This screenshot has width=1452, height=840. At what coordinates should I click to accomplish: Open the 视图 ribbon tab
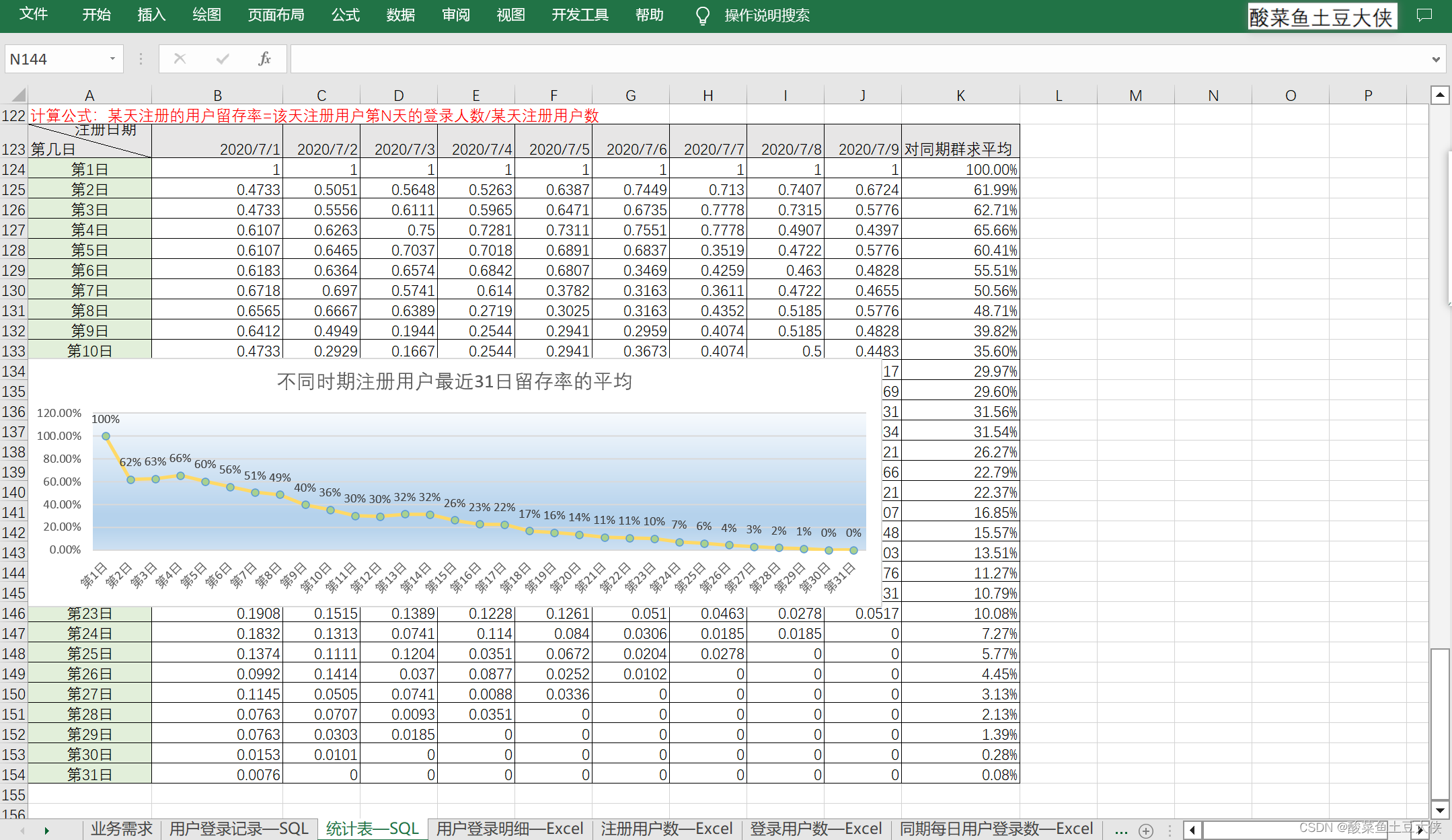click(511, 15)
